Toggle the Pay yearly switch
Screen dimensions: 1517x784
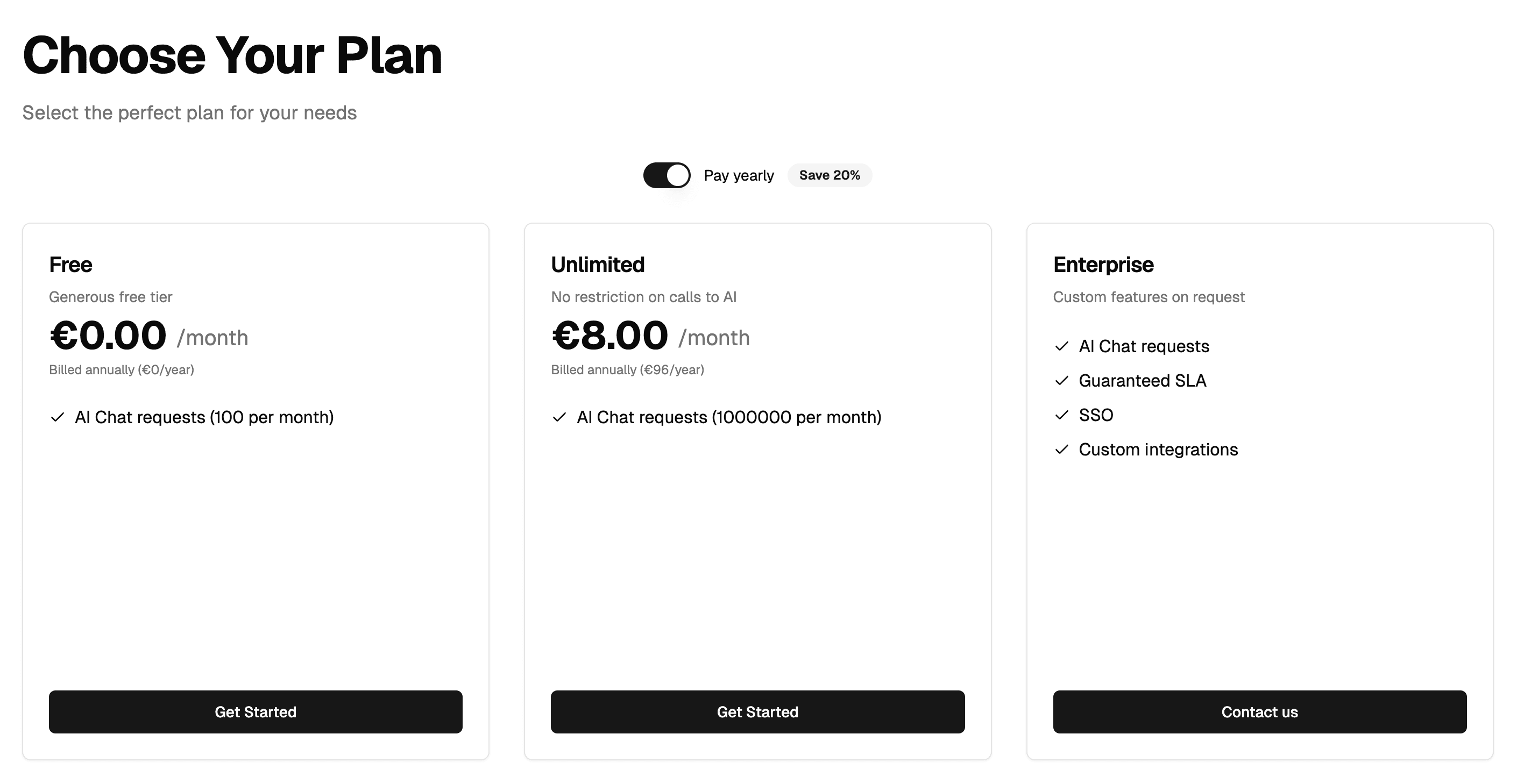pos(667,175)
